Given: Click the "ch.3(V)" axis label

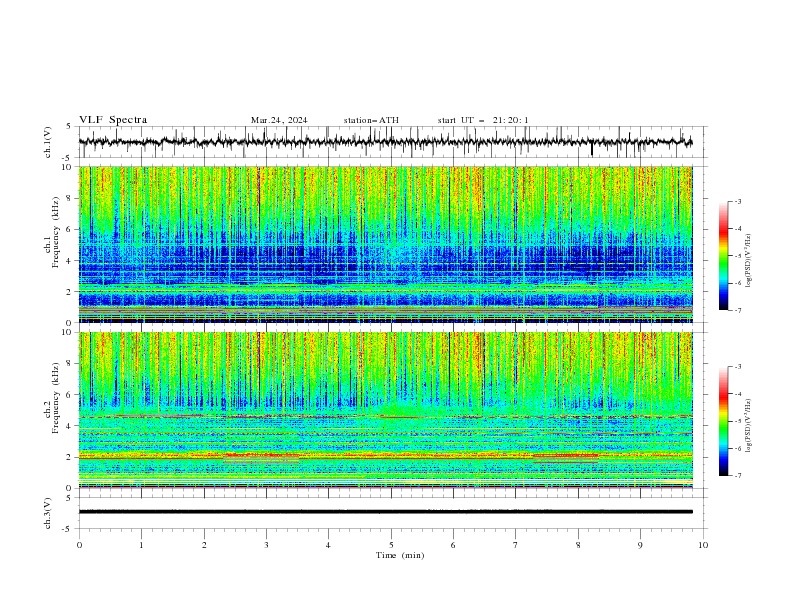Looking at the screenshot, I should pyautogui.click(x=48, y=513).
